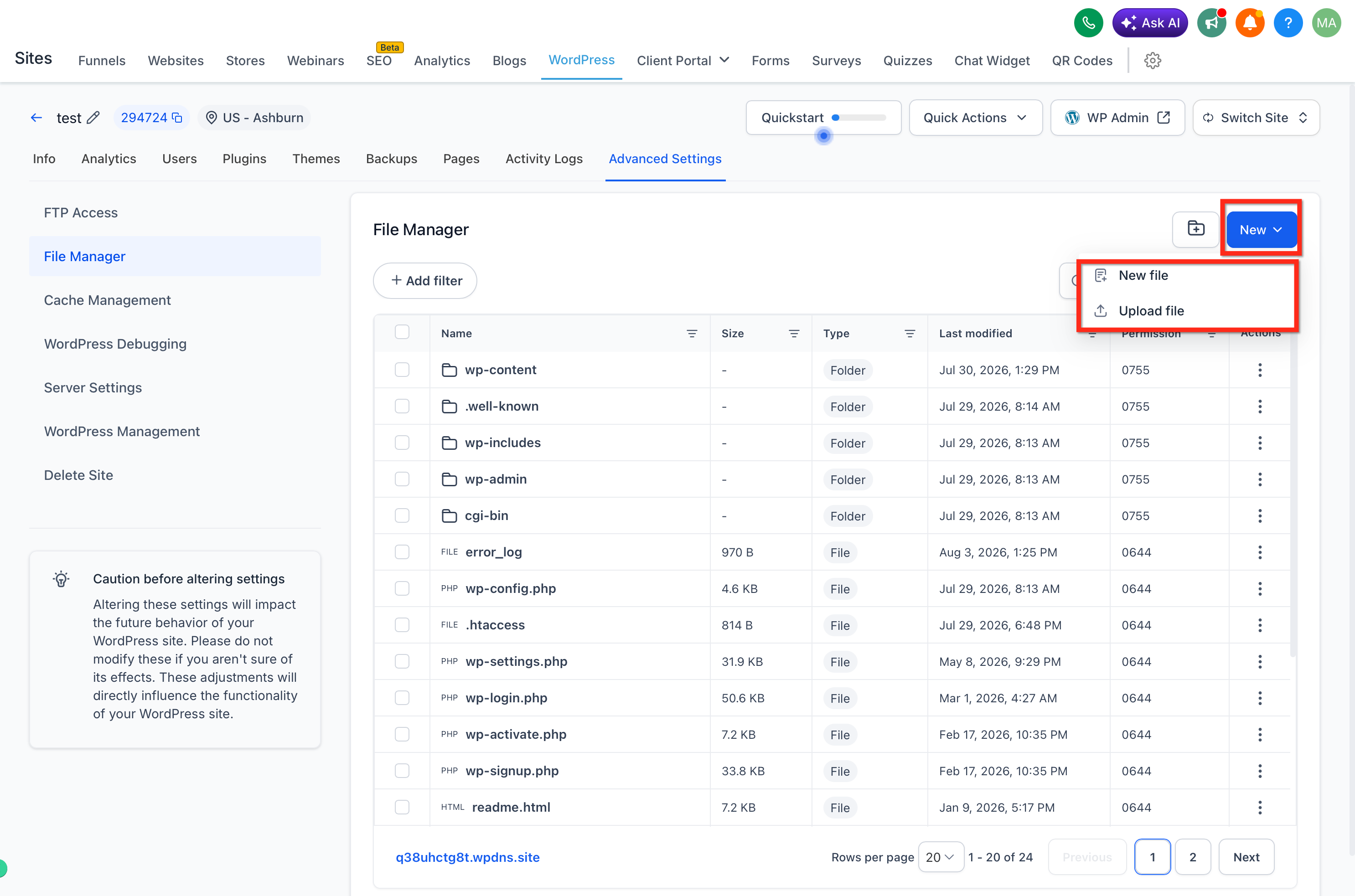The height and width of the screenshot is (896, 1355).
Task: Open the Switch Site selector
Action: pos(1256,118)
